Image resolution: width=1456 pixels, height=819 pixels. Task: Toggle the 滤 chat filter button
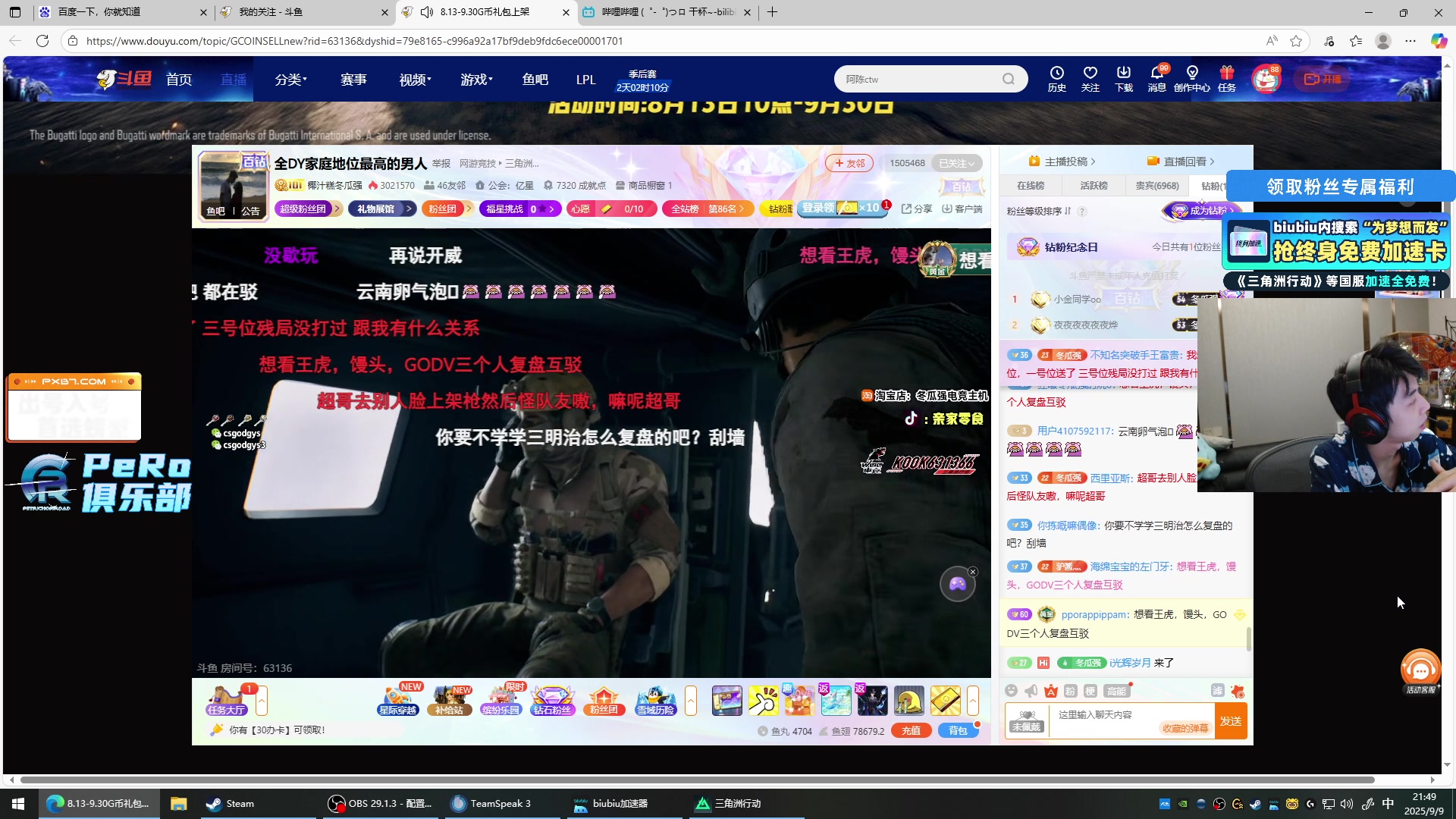[1217, 690]
